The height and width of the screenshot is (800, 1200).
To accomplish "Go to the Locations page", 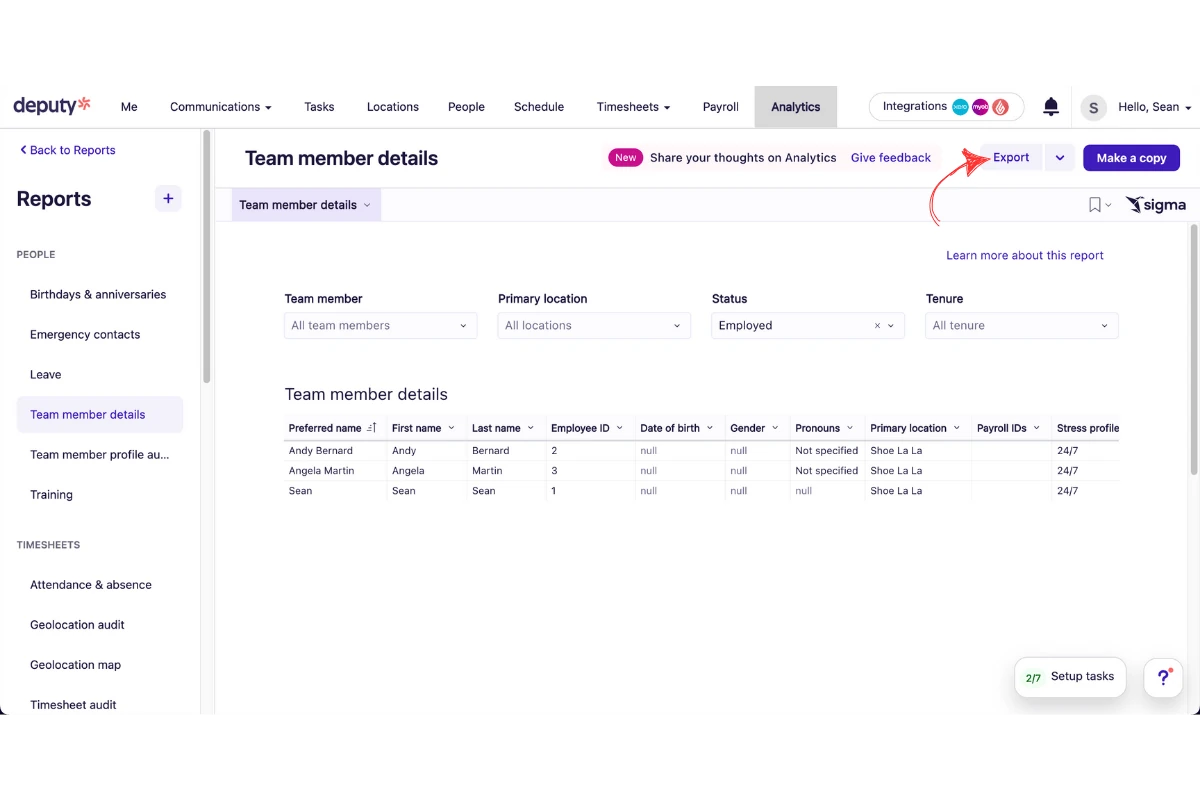I will click(x=393, y=107).
